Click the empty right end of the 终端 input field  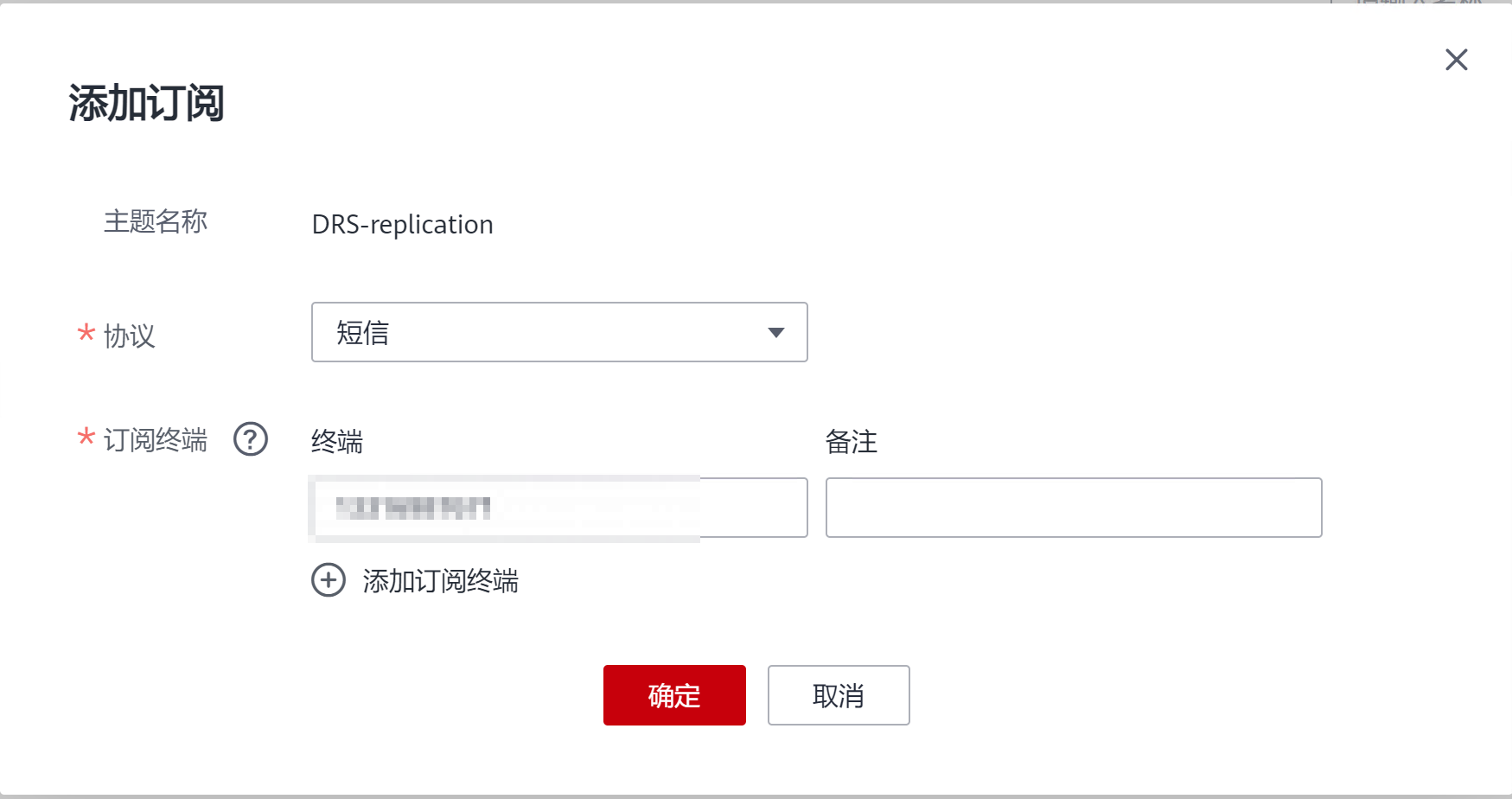coord(752,508)
